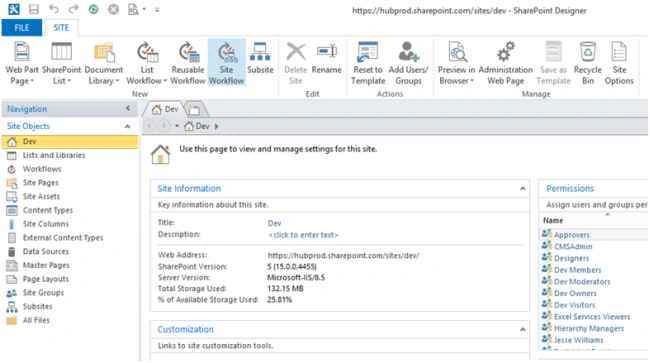Open the List Workflow dropdown button

tap(147, 63)
